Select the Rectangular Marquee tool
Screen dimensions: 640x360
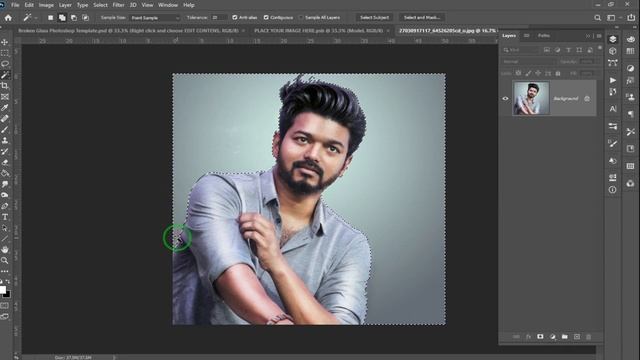5,53
